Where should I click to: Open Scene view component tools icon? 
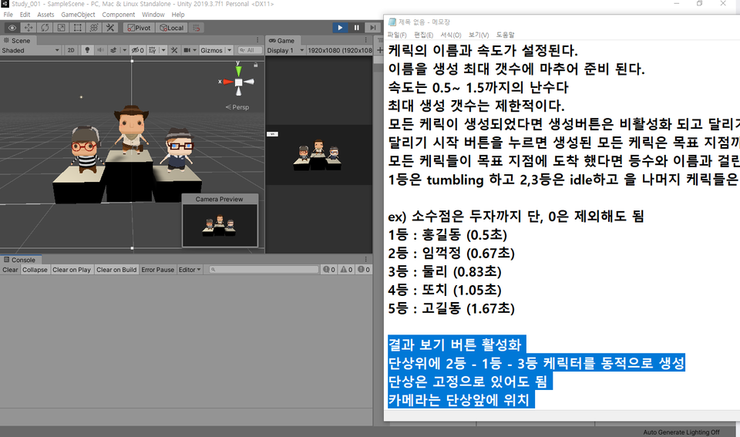174,50
